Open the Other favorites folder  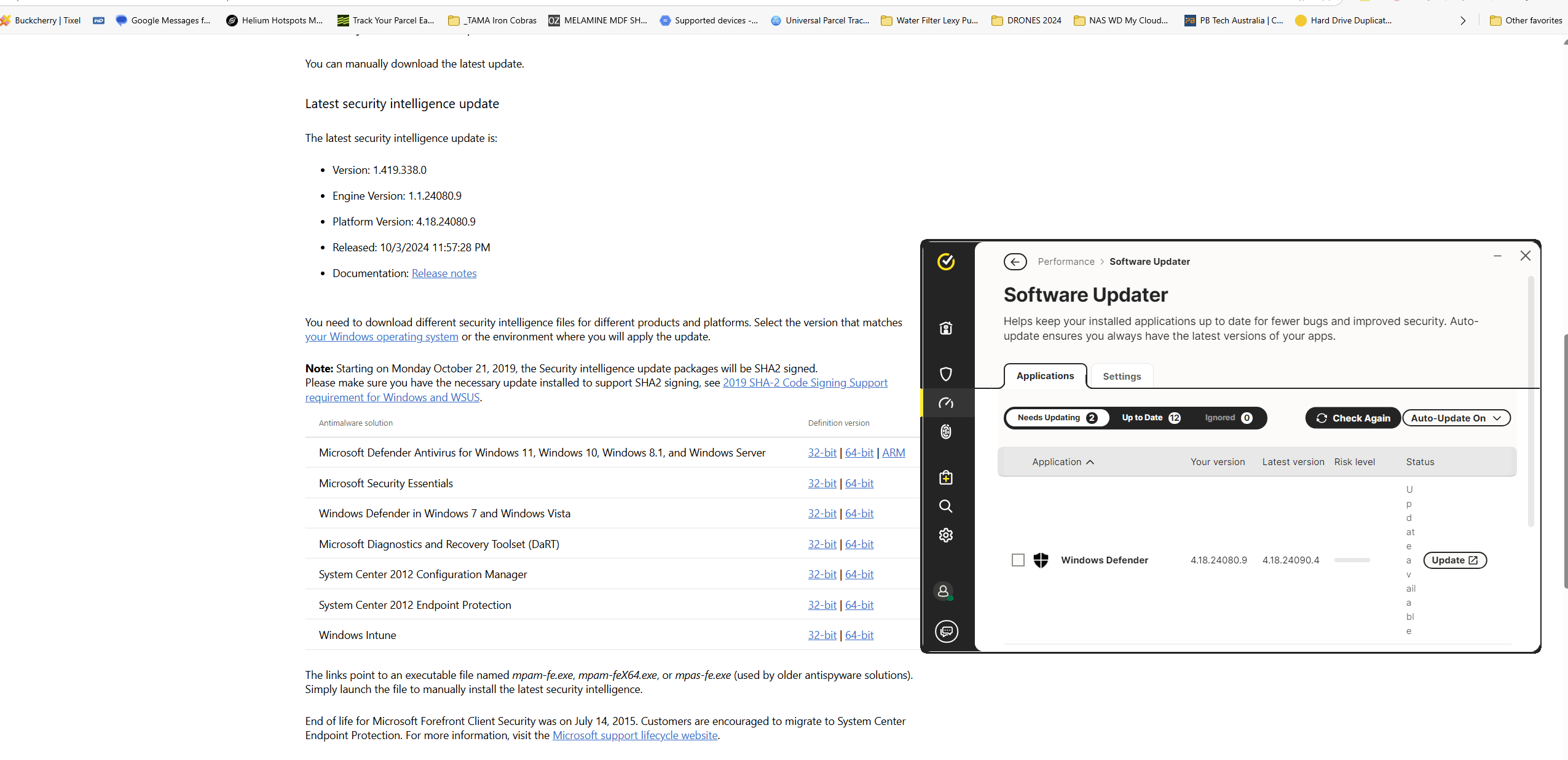click(1526, 20)
